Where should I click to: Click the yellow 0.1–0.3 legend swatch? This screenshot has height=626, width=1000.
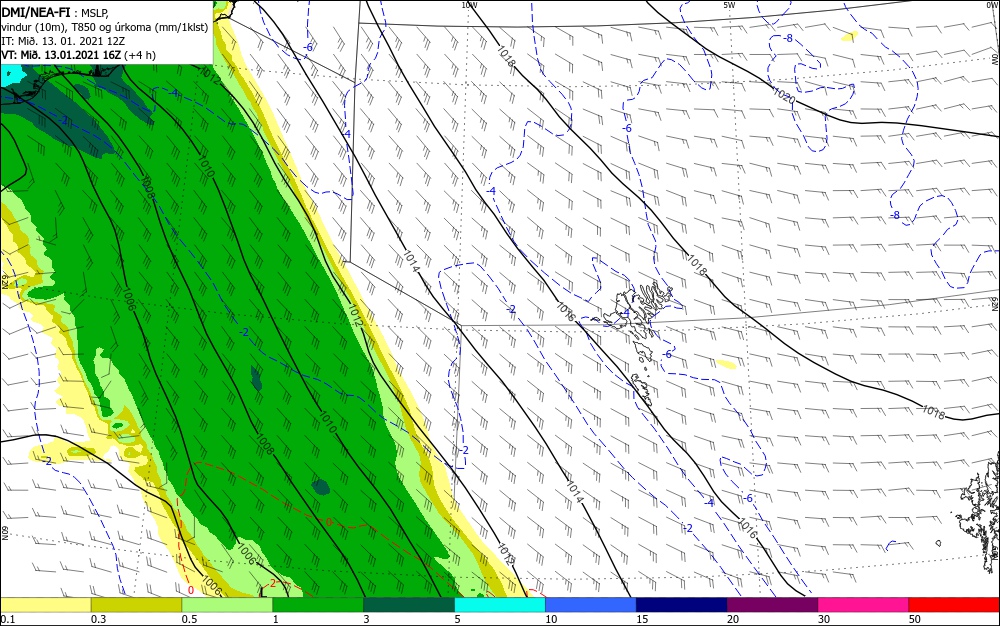tap(45, 604)
